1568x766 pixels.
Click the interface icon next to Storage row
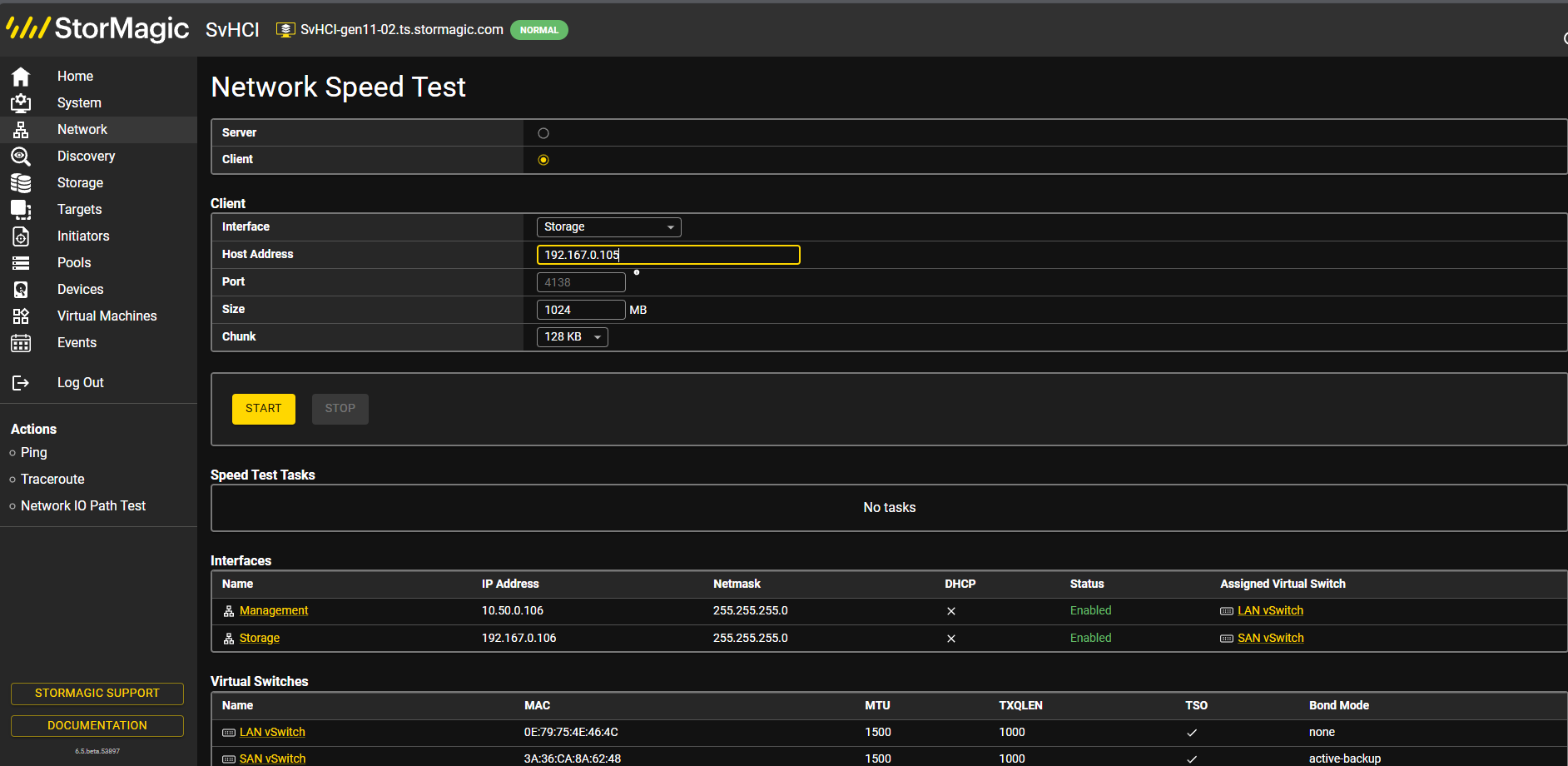click(x=229, y=639)
